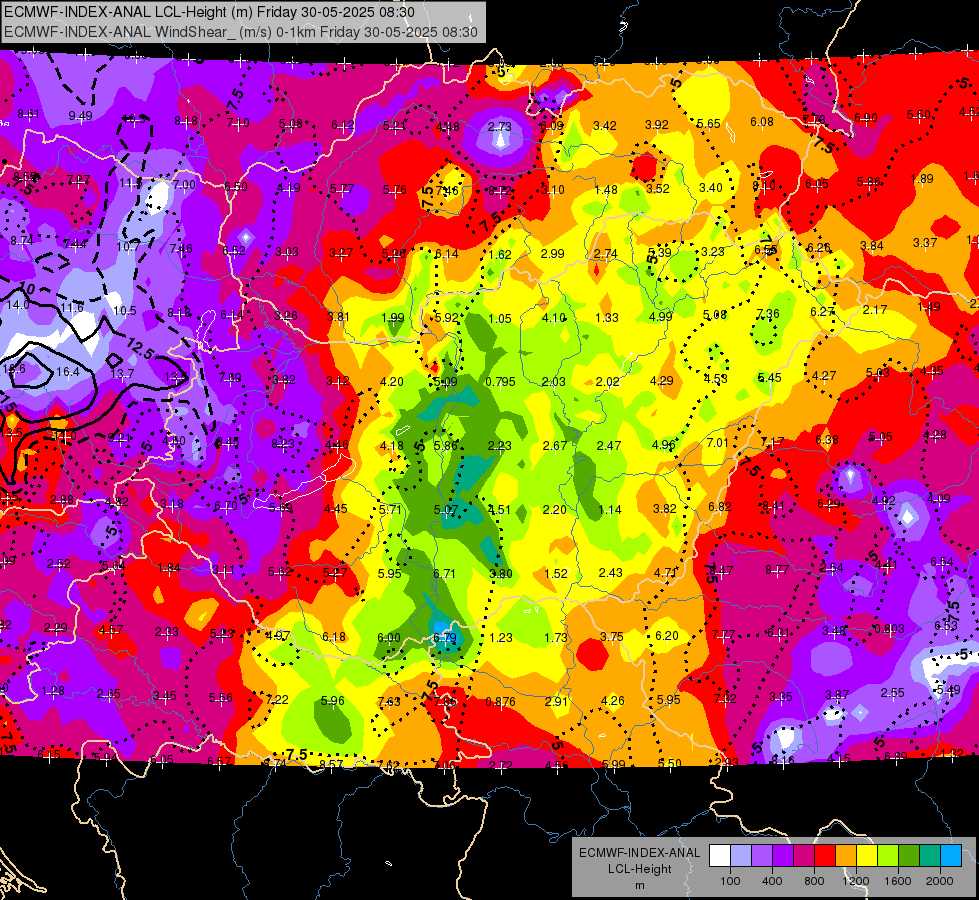Pick the yellow legend swatch

pos(867,856)
